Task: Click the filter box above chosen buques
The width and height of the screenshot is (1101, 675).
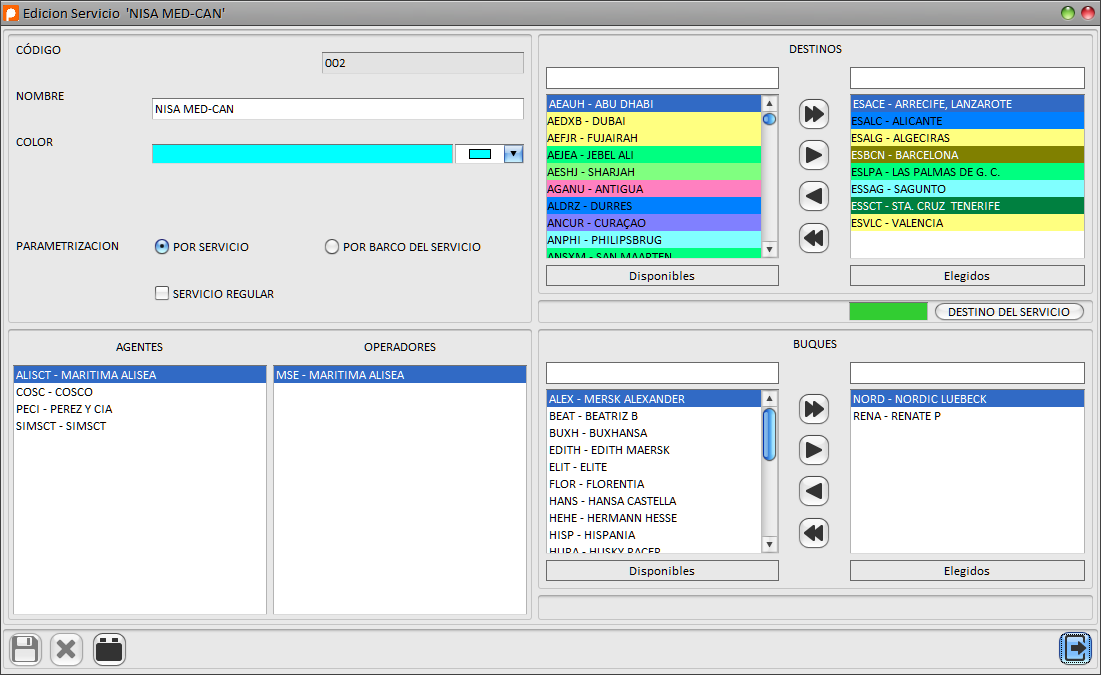Action: 967,372
